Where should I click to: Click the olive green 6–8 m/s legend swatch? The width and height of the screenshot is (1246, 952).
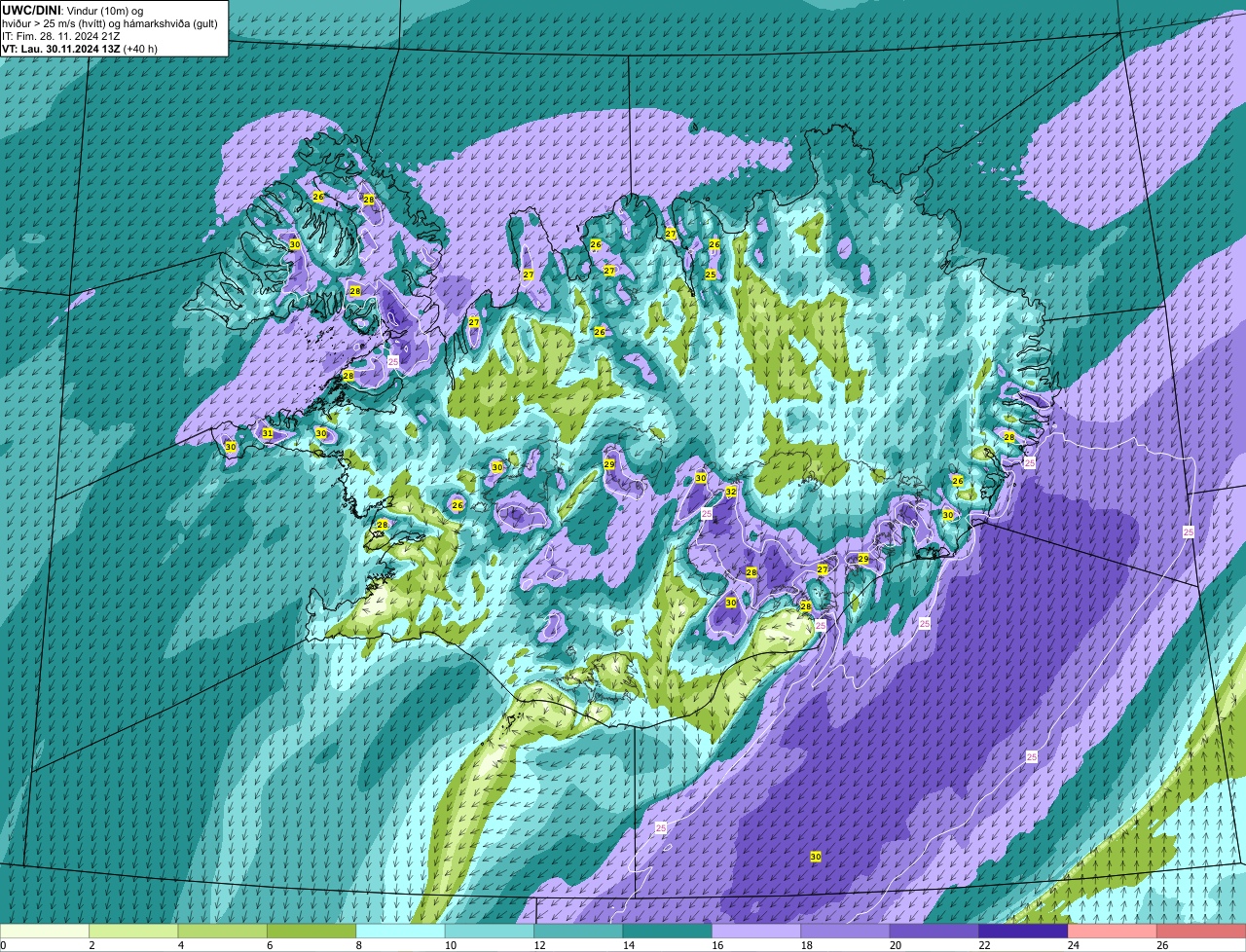click(311, 932)
